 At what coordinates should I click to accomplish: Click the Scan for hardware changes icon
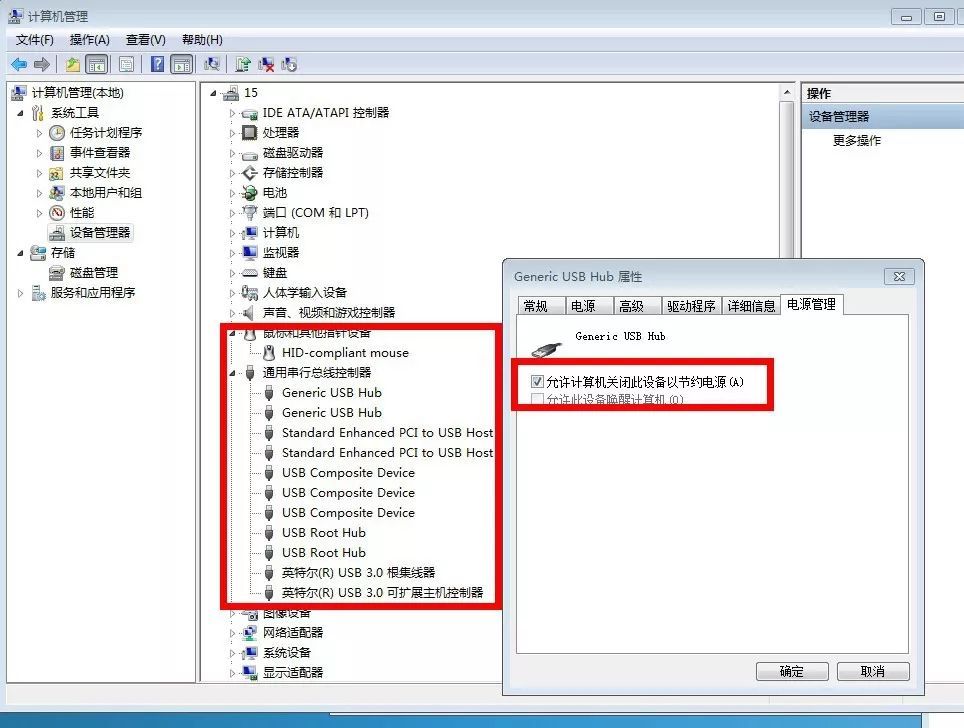coord(212,64)
